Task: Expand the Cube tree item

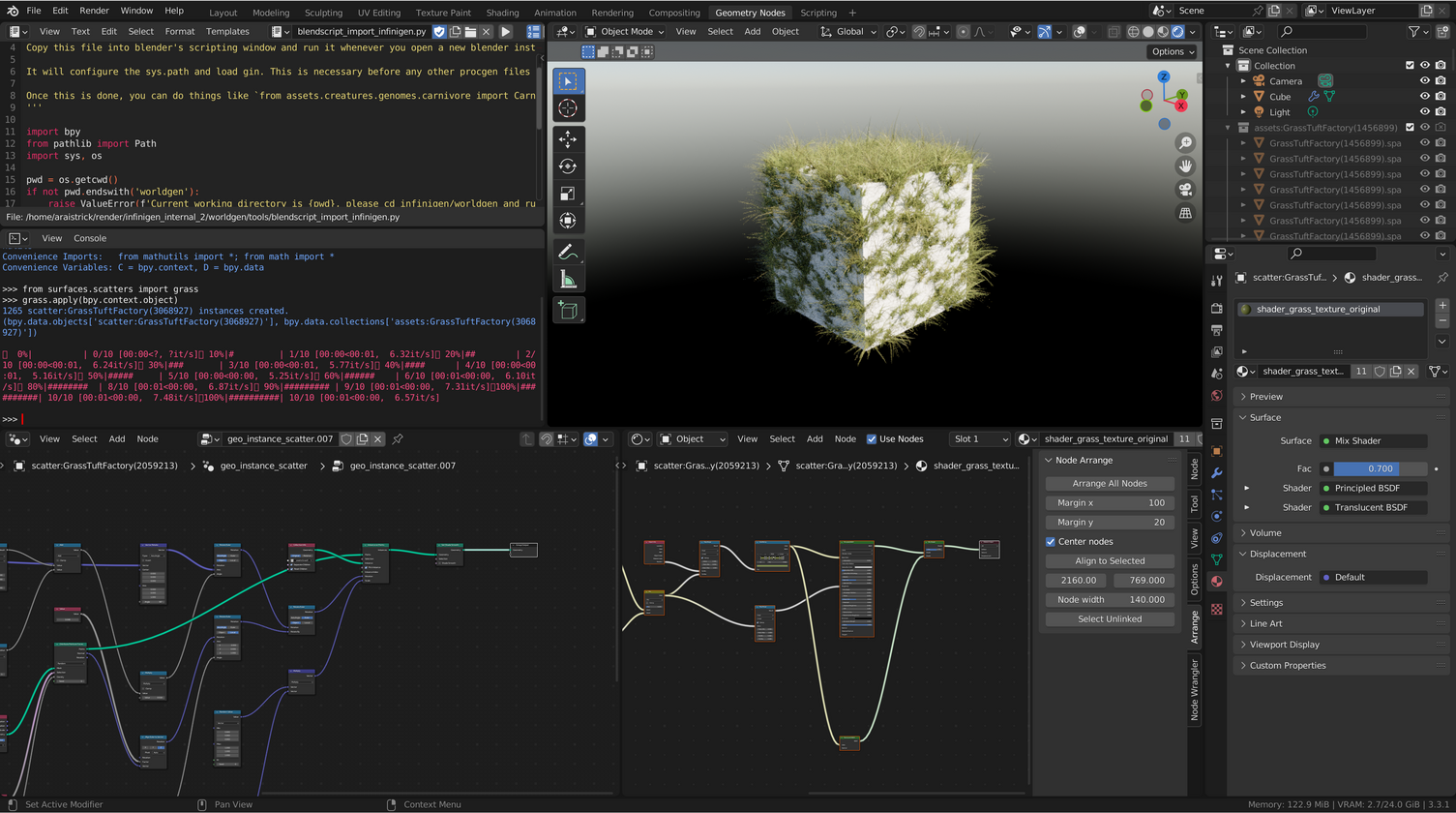Action: coord(1243,97)
